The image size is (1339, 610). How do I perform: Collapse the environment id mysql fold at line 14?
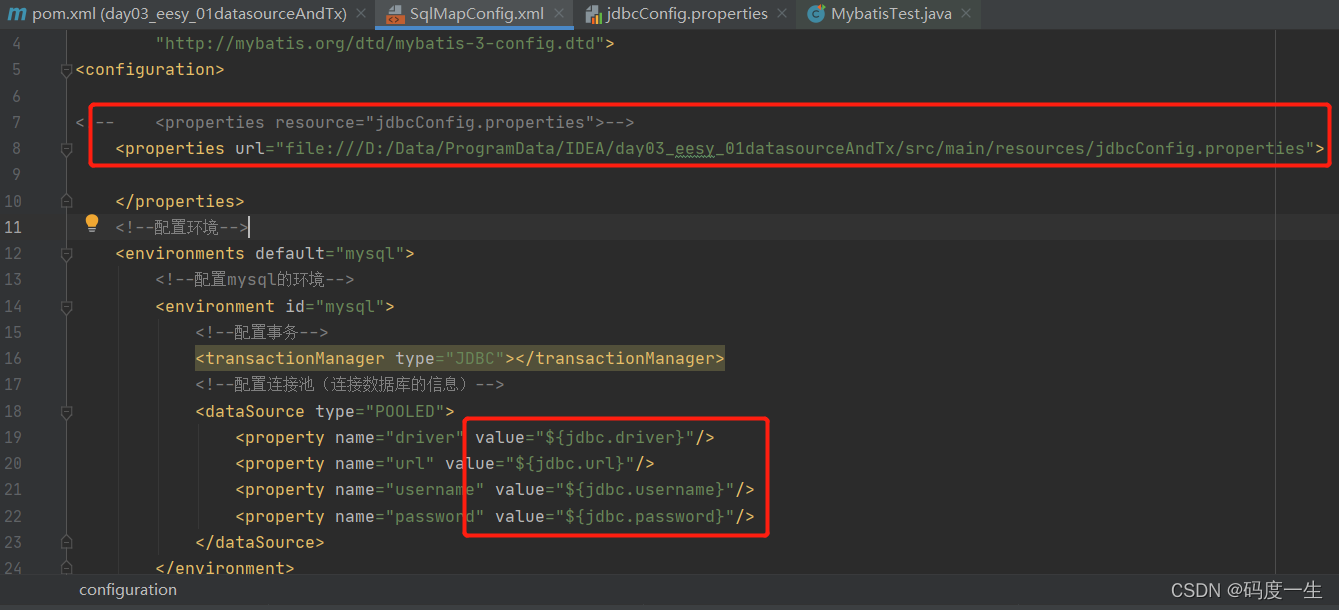(66, 306)
